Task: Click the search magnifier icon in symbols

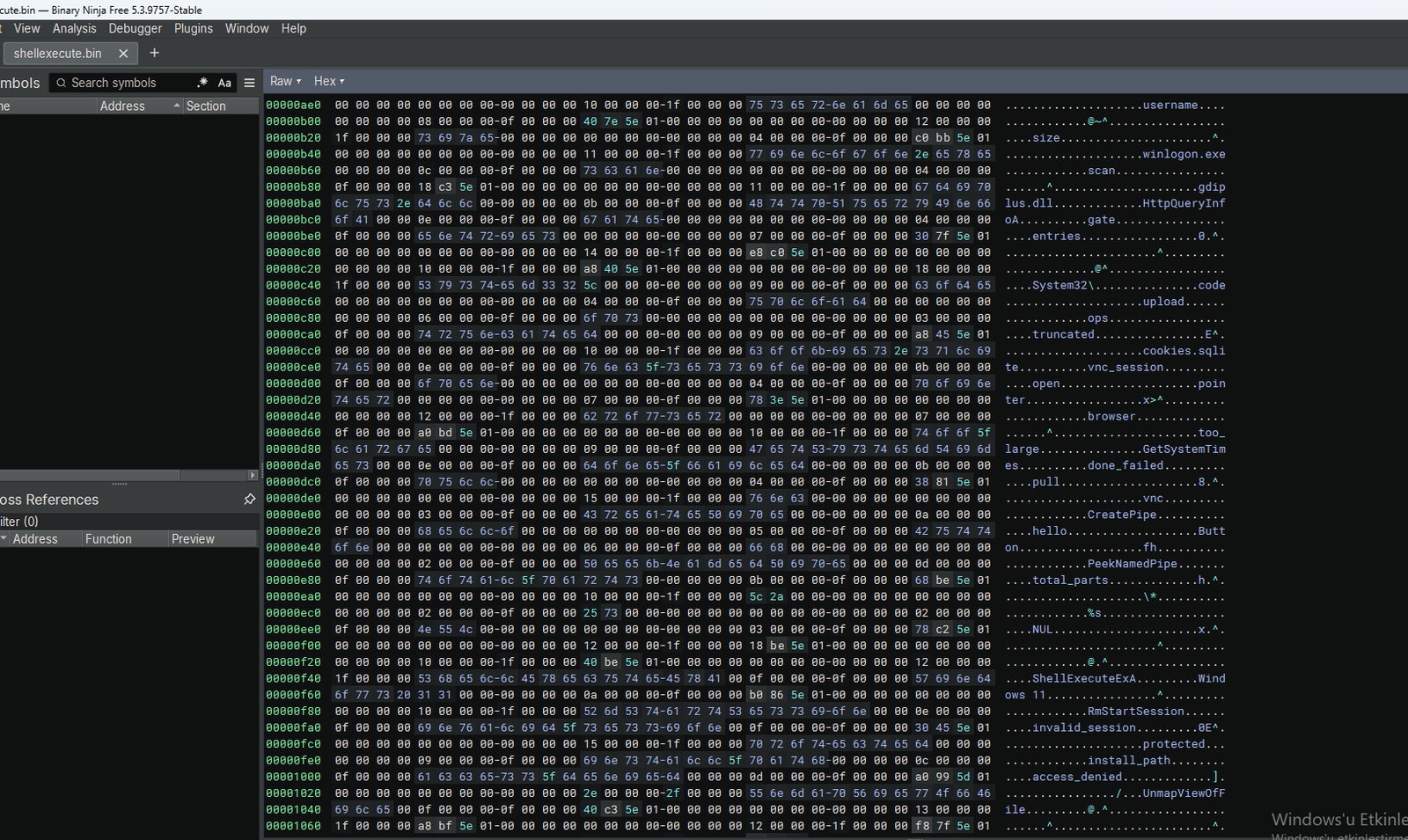Action: coord(62,83)
